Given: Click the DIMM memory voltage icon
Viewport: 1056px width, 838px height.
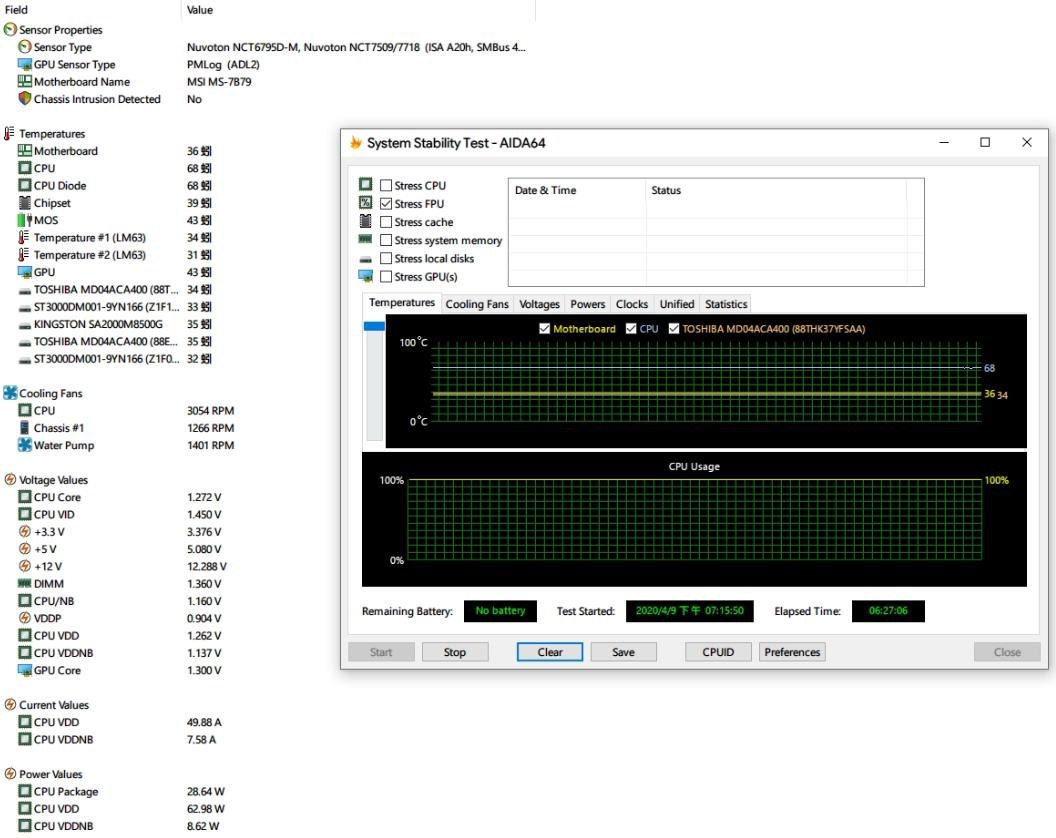Looking at the screenshot, I should coord(25,583).
